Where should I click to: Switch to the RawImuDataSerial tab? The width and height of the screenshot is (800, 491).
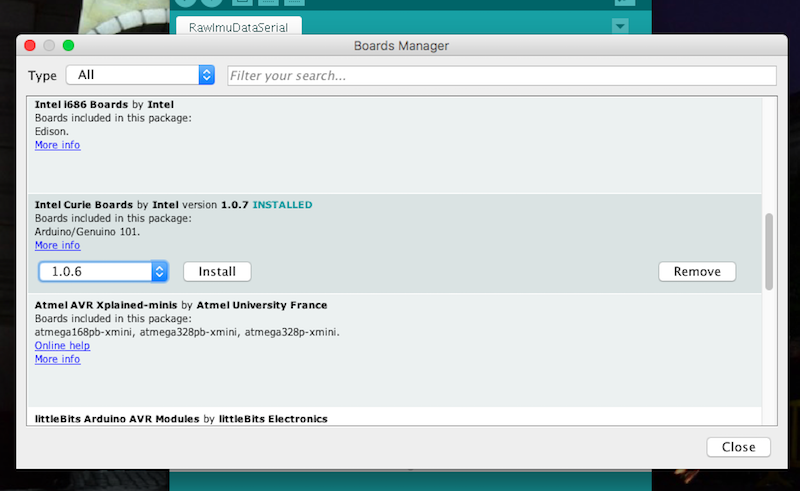(238, 27)
